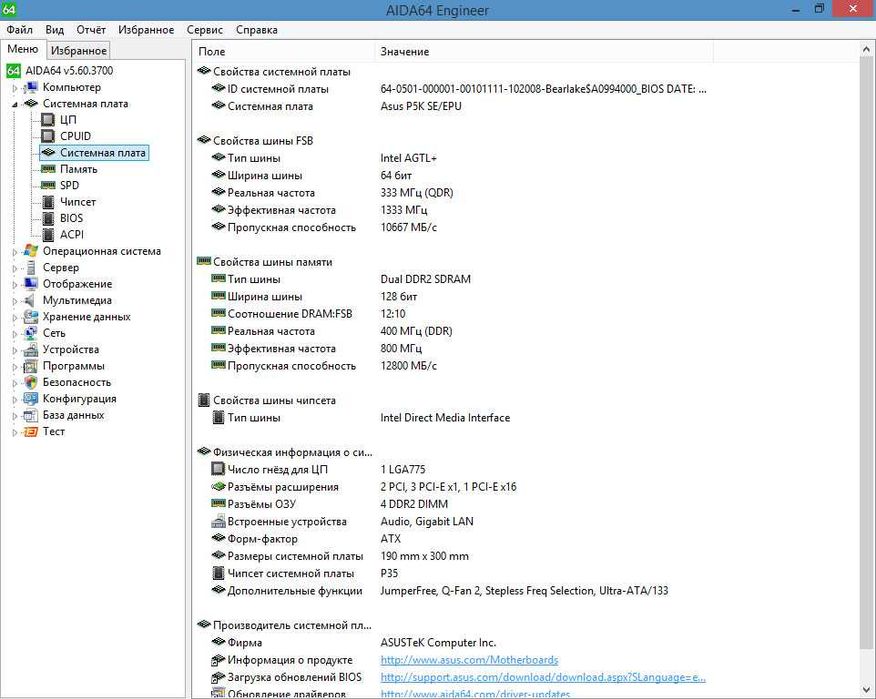Select the Свойства шины памяти group heading
The height and width of the screenshot is (699, 876).
(273, 262)
